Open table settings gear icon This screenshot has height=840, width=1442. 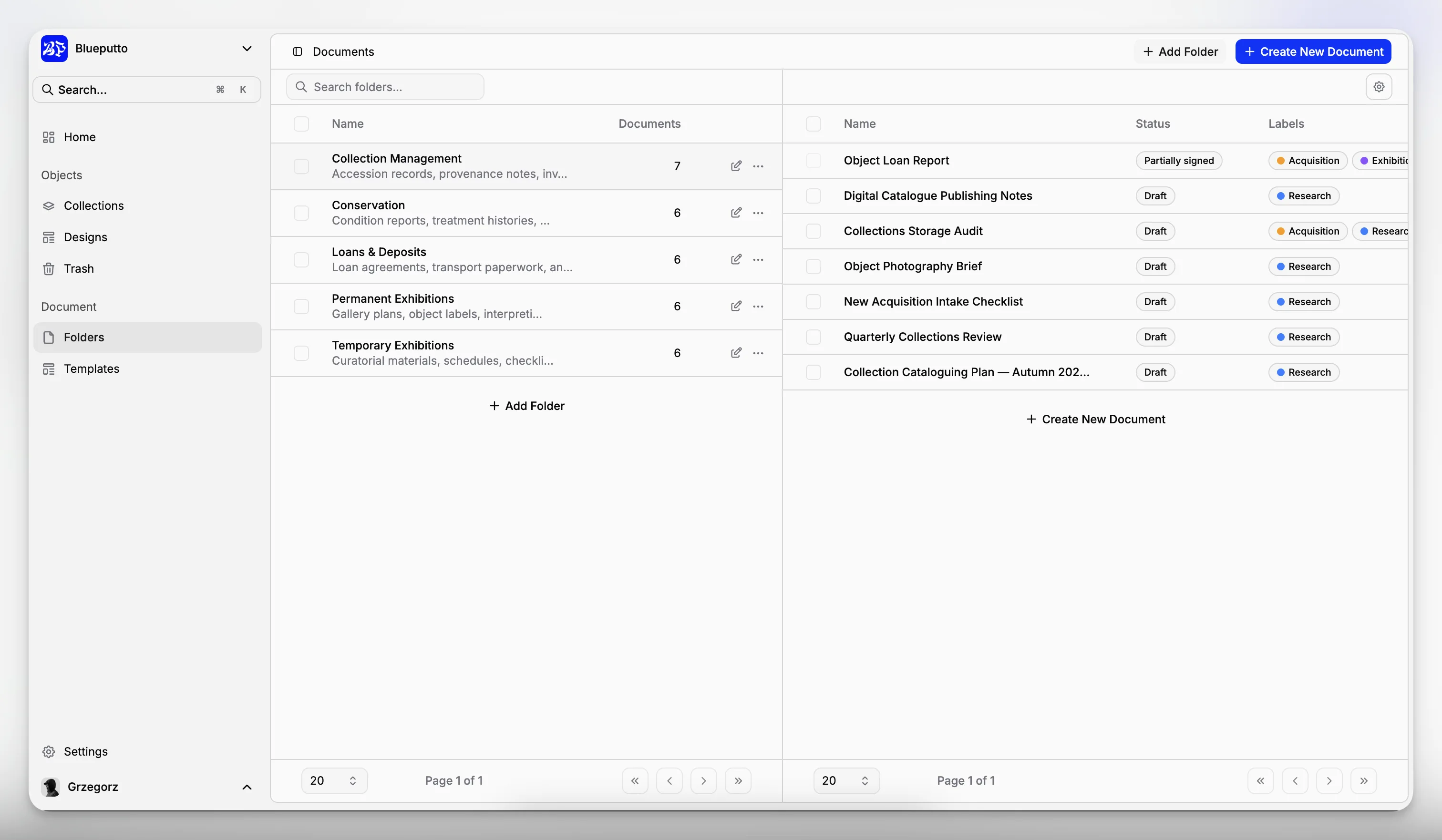pyautogui.click(x=1379, y=87)
